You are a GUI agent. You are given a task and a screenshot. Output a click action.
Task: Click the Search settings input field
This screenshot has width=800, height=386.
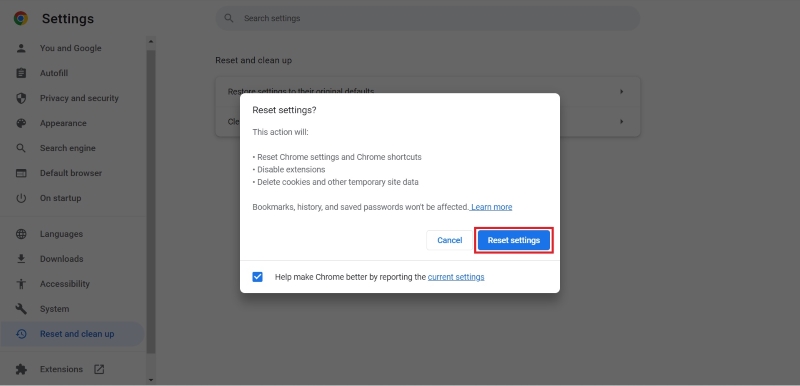(x=428, y=18)
